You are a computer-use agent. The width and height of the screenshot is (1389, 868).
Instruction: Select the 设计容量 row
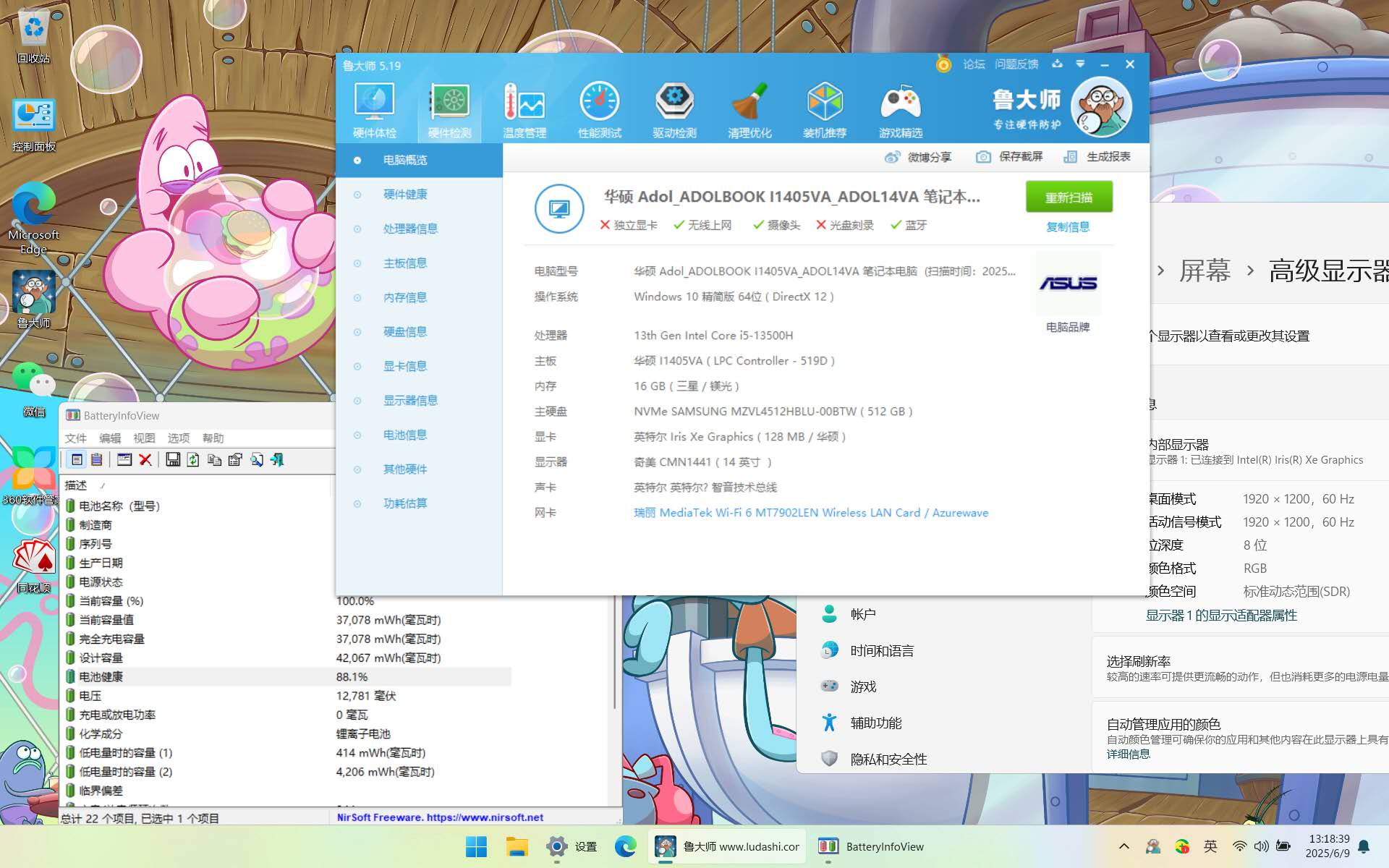[286, 658]
